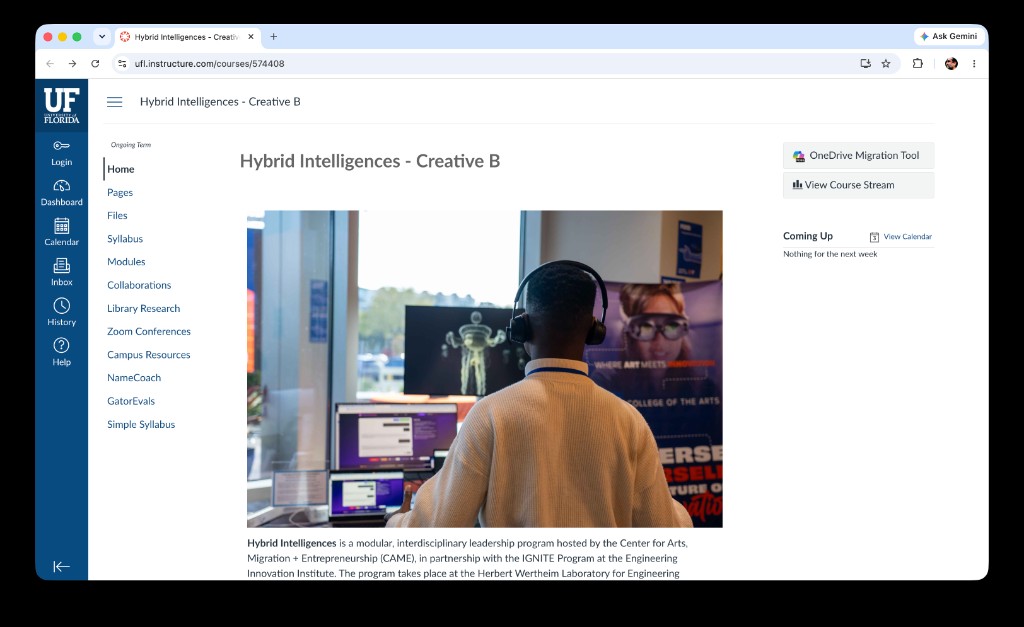Screen dimensions: 1024x627
Task: Close the Hybrid Intelligences browser tab
Action: pos(251,37)
